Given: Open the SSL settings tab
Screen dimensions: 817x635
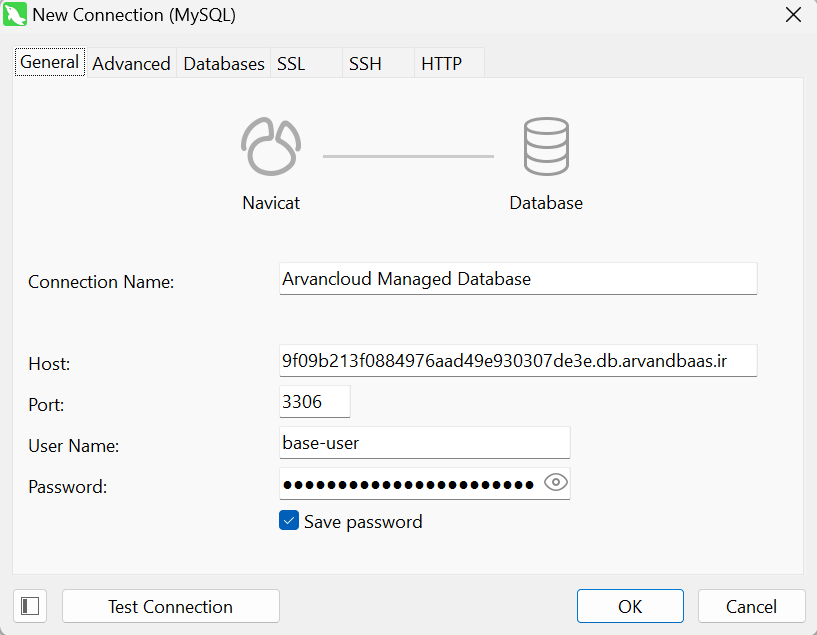Looking at the screenshot, I should point(291,63).
